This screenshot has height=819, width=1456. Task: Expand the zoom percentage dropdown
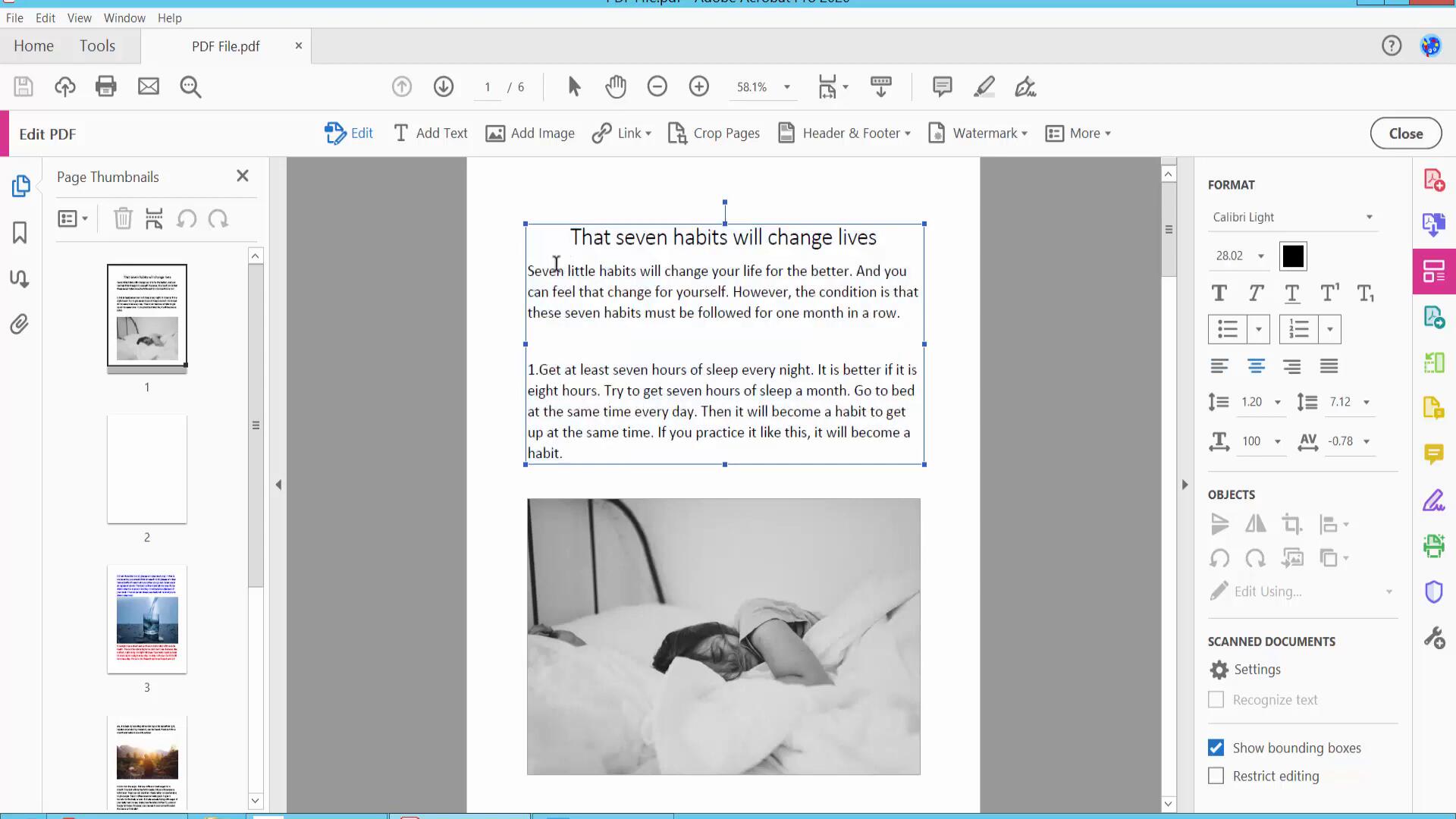786,87
